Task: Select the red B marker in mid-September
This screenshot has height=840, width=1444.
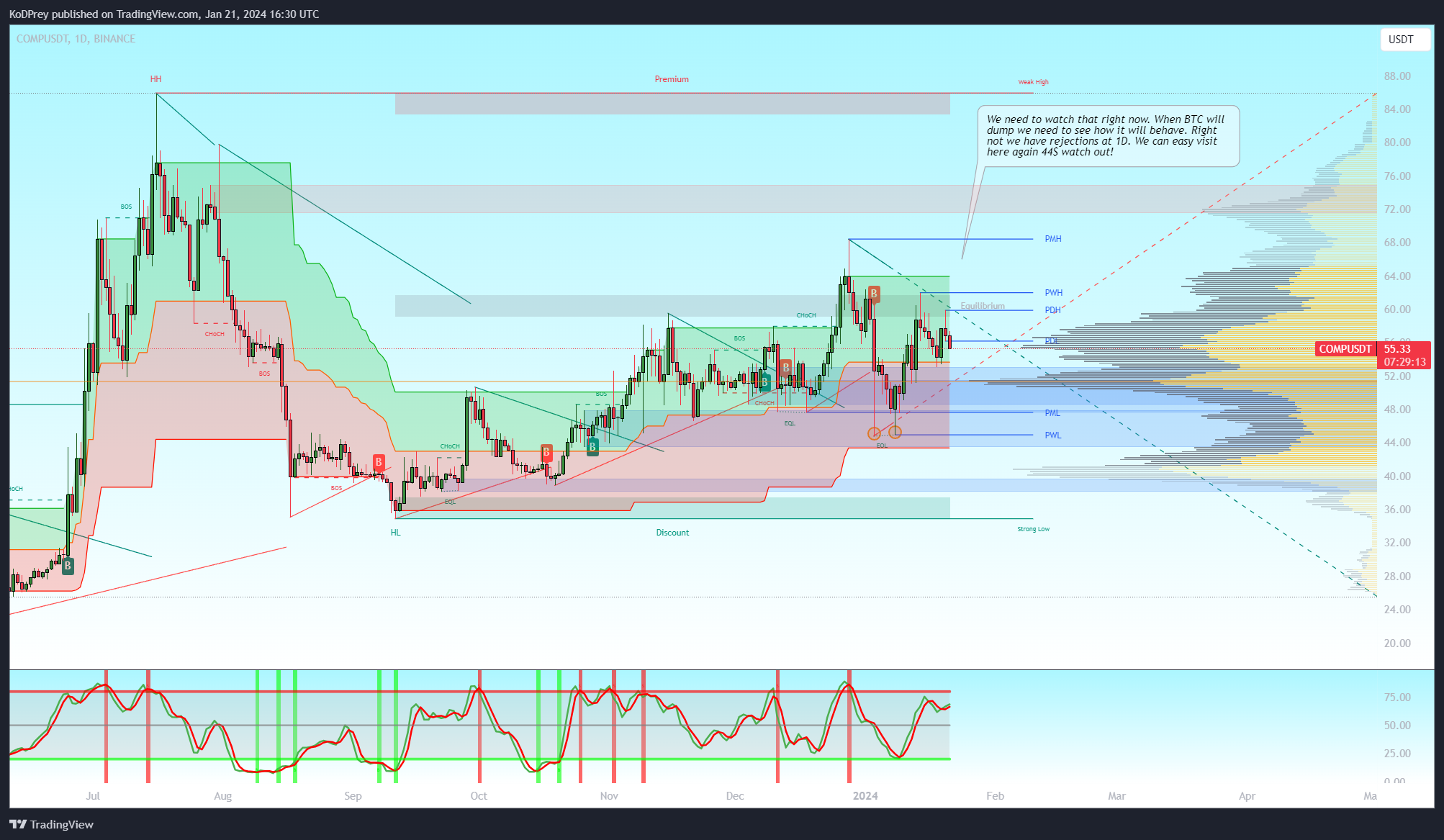Action: [379, 462]
